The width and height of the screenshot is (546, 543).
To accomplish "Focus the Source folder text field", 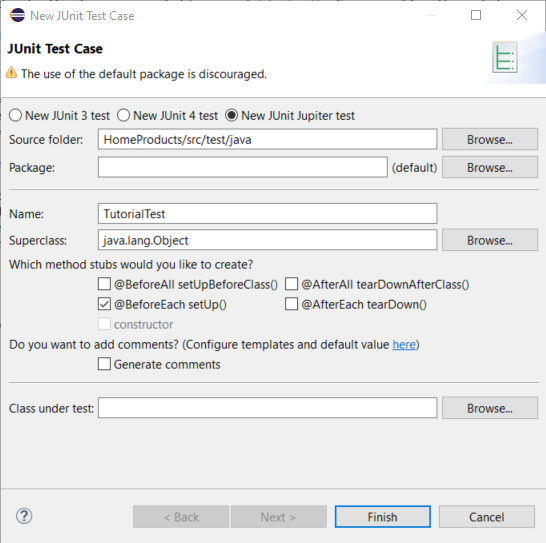I will 267,139.
